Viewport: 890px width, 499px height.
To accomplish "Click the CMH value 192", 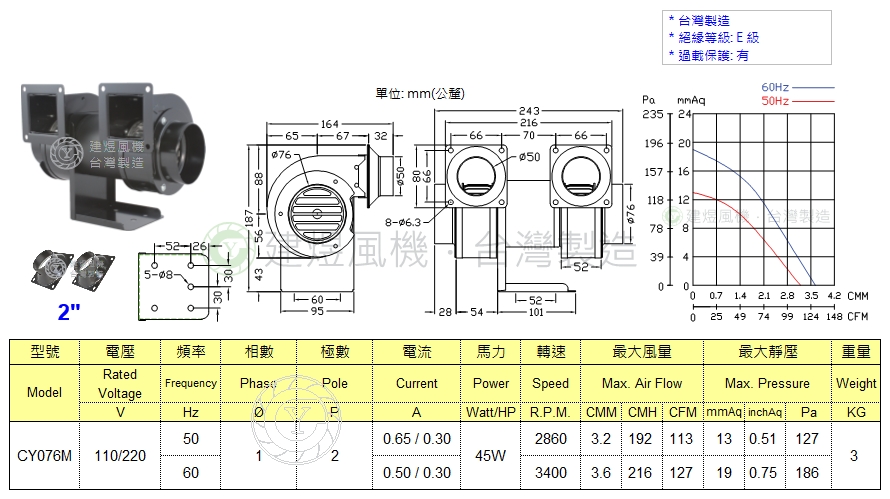I will (x=640, y=439).
